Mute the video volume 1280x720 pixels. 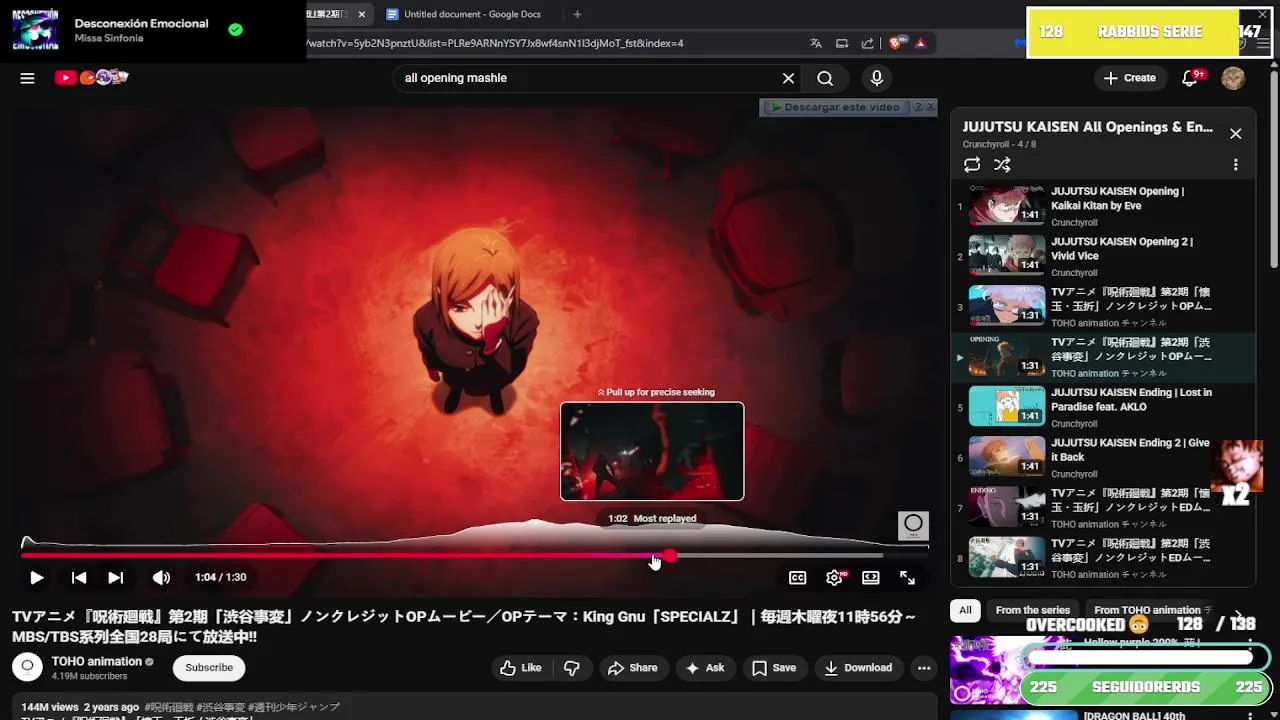pos(161,577)
